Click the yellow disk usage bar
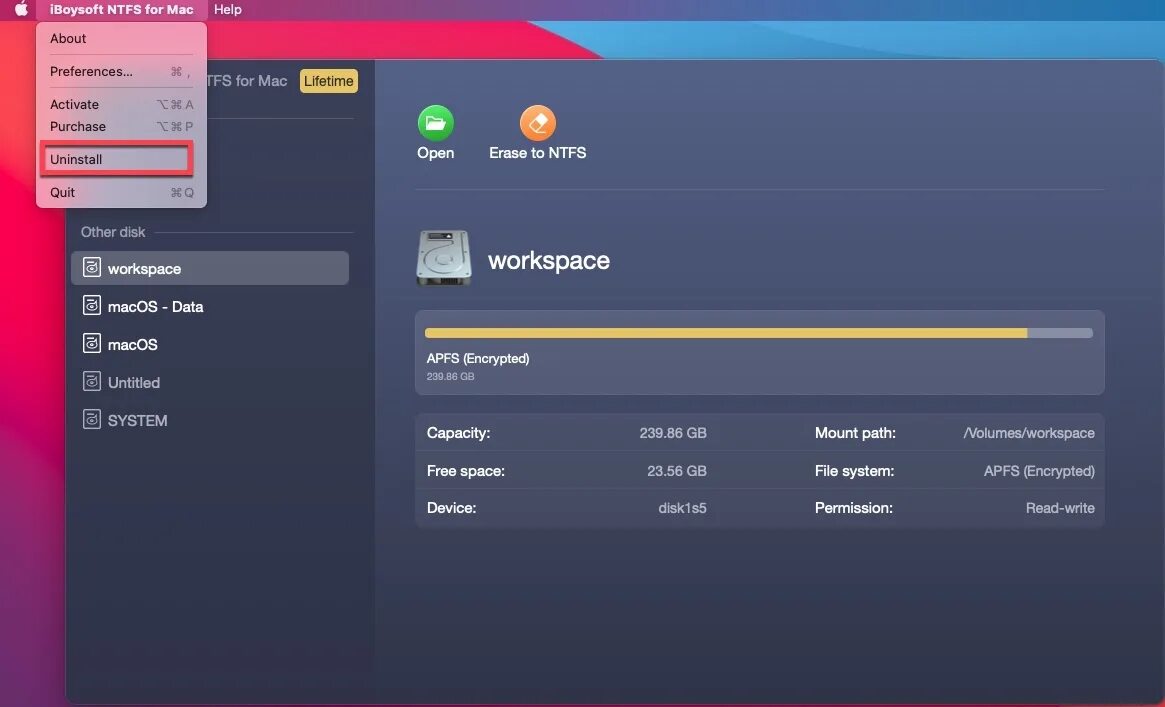The width and height of the screenshot is (1165, 707). point(759,333)
